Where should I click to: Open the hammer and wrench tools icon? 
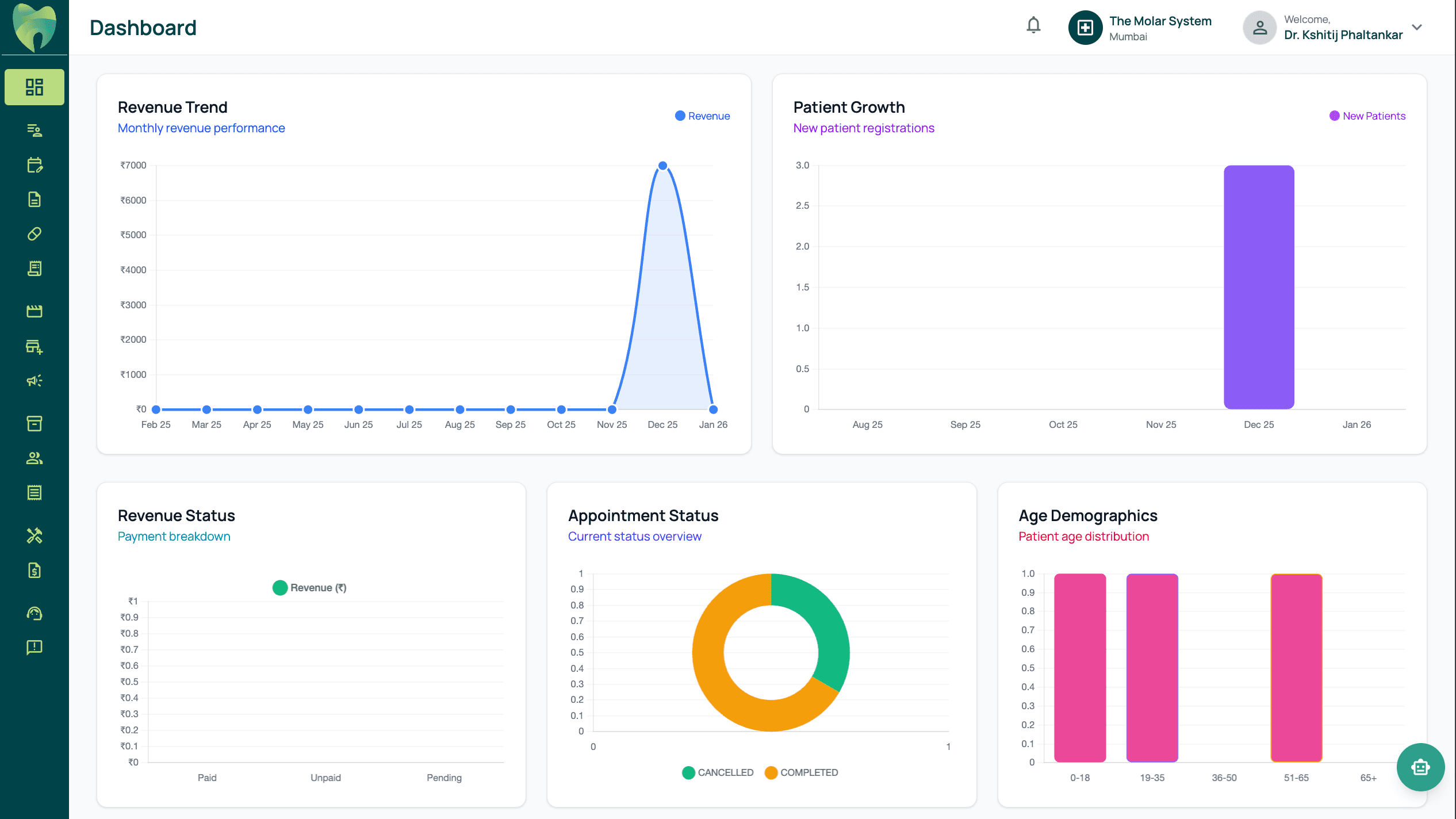[x=35, y=535]
